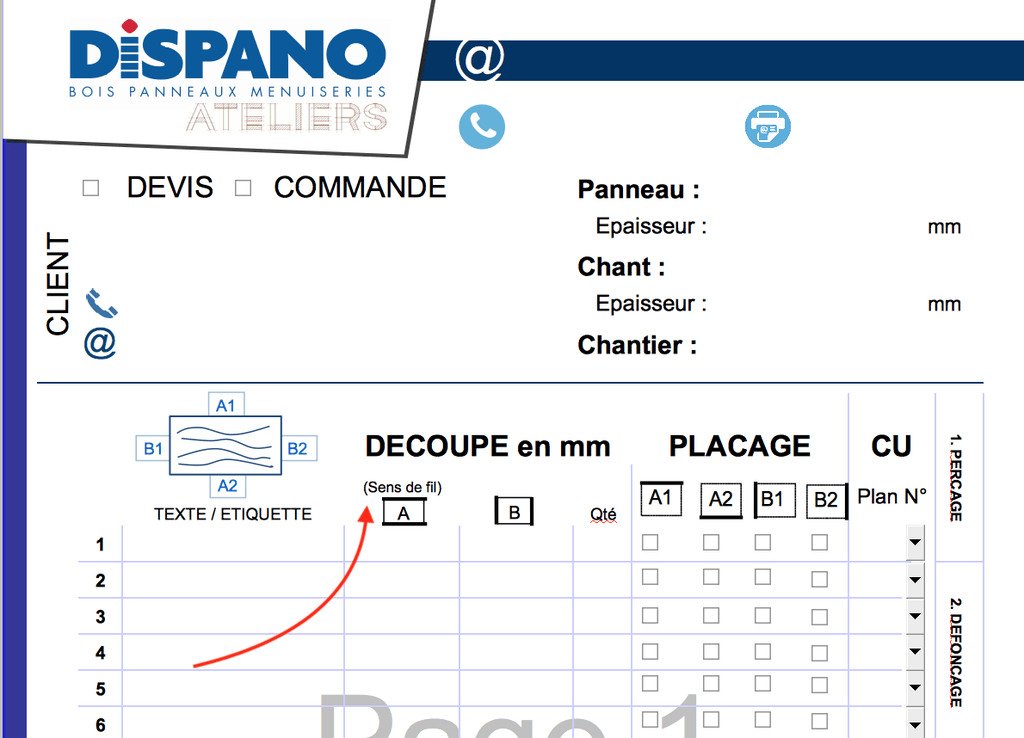Open row 4 Plan N° dropdown
The image size is (1024, 738).
[x=915, y=651]
